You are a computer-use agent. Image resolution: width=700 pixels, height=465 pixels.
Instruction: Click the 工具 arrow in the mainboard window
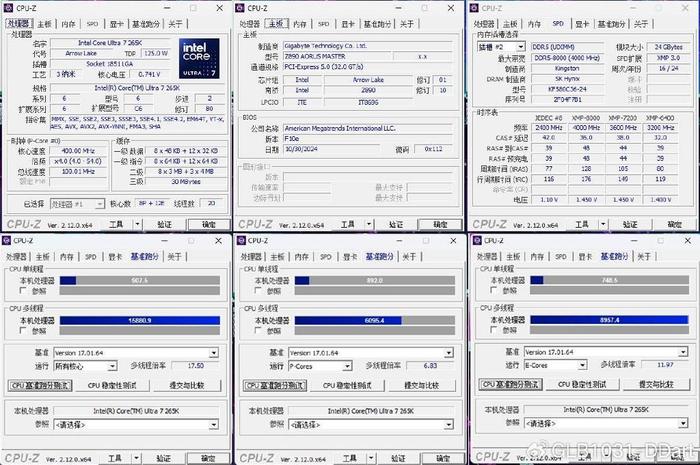[x=369, y=224]
